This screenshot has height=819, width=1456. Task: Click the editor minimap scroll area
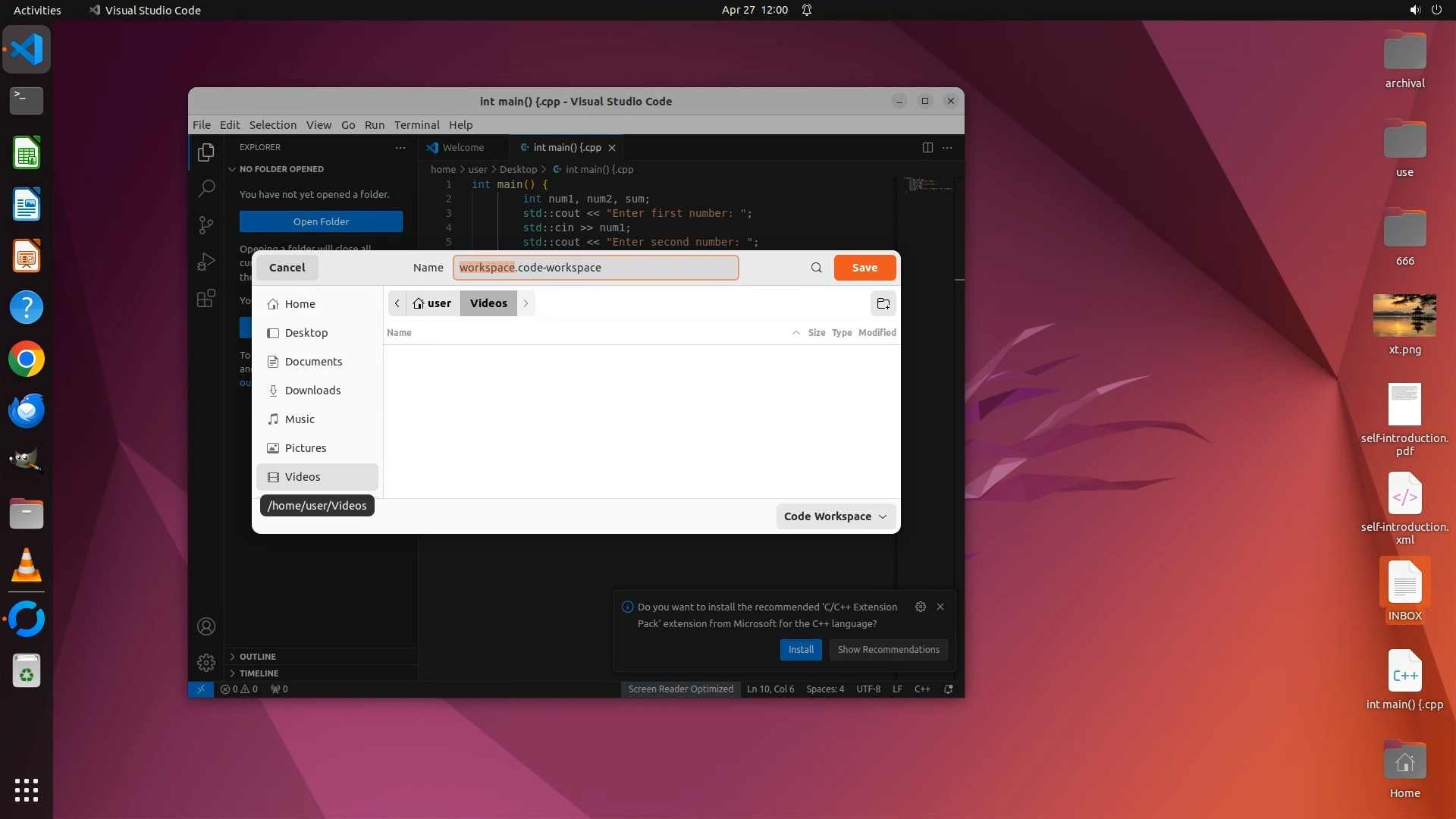[x=928, y=184]
